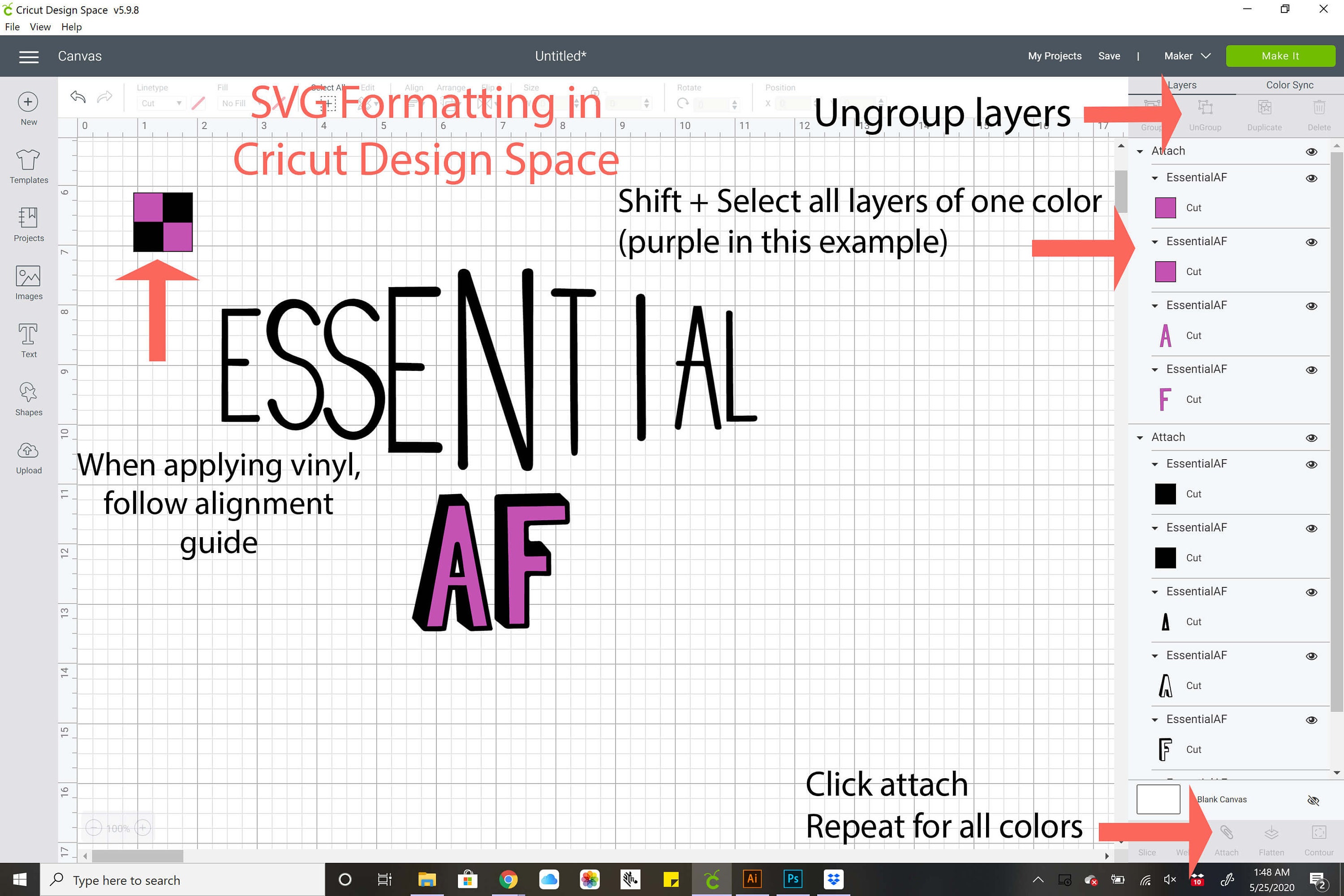Screen dimensions: 1344x896
Task: Open the Upload panel
Action: coord(29,458)
